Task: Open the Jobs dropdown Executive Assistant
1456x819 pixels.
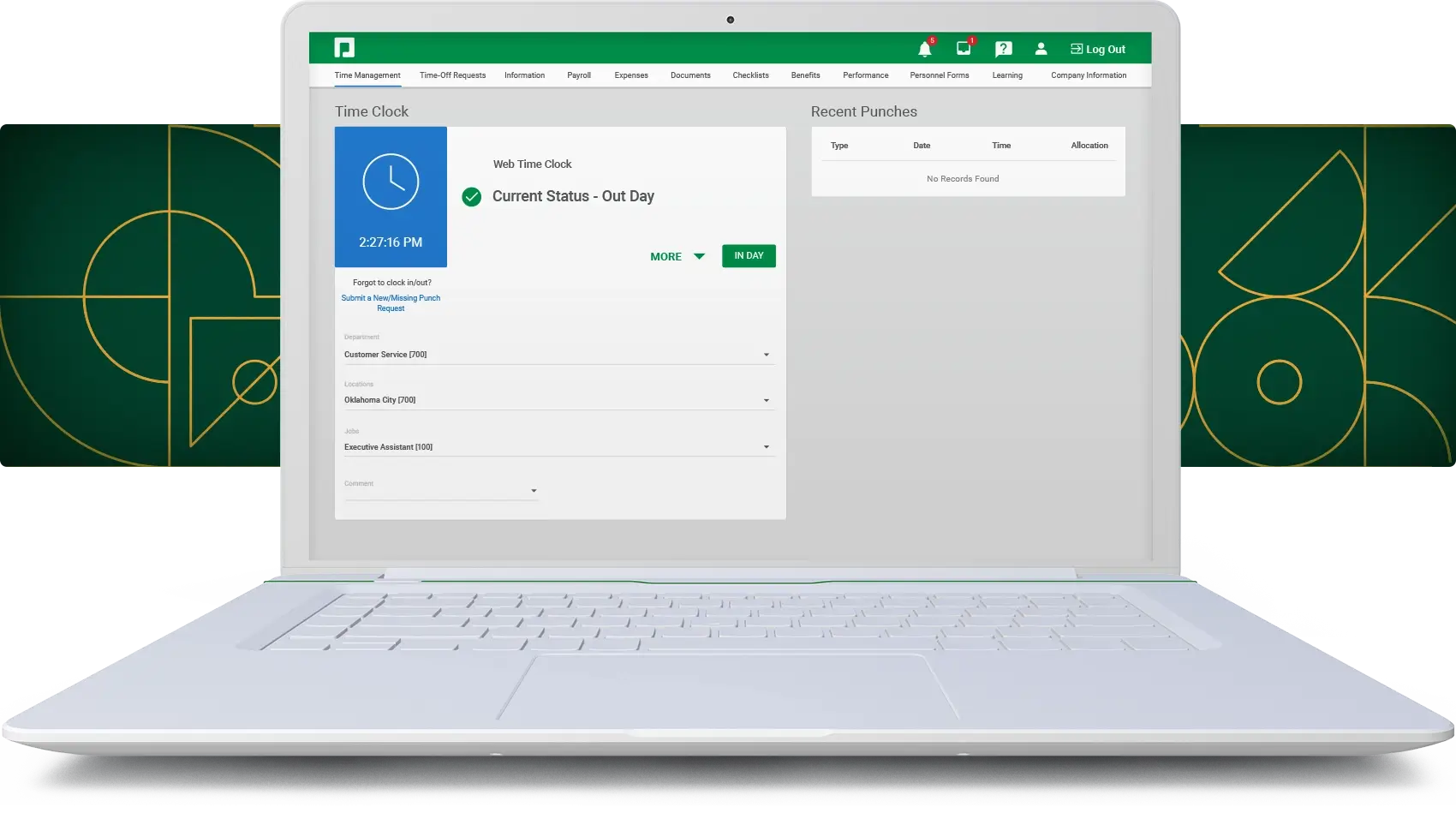Action: 557,447
